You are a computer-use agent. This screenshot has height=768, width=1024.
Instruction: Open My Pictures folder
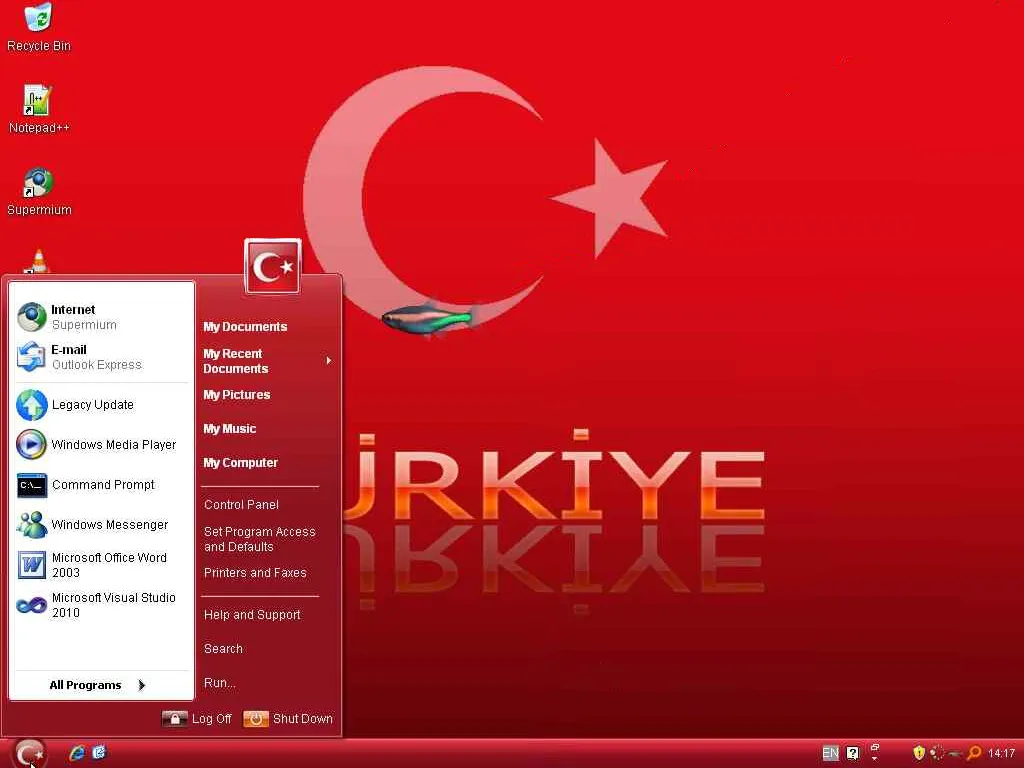coord(236,394)
